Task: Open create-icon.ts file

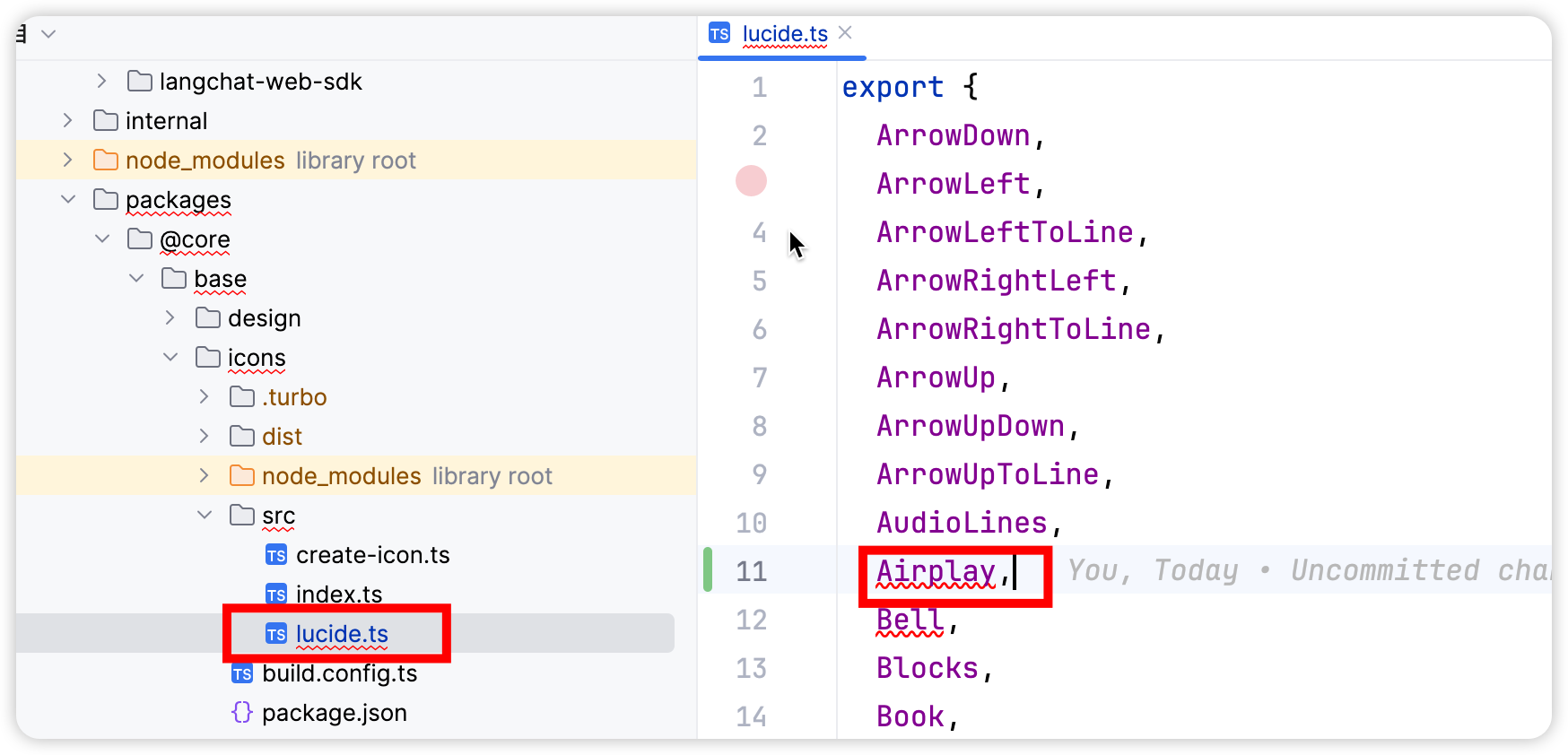Action: pos(372,555)
